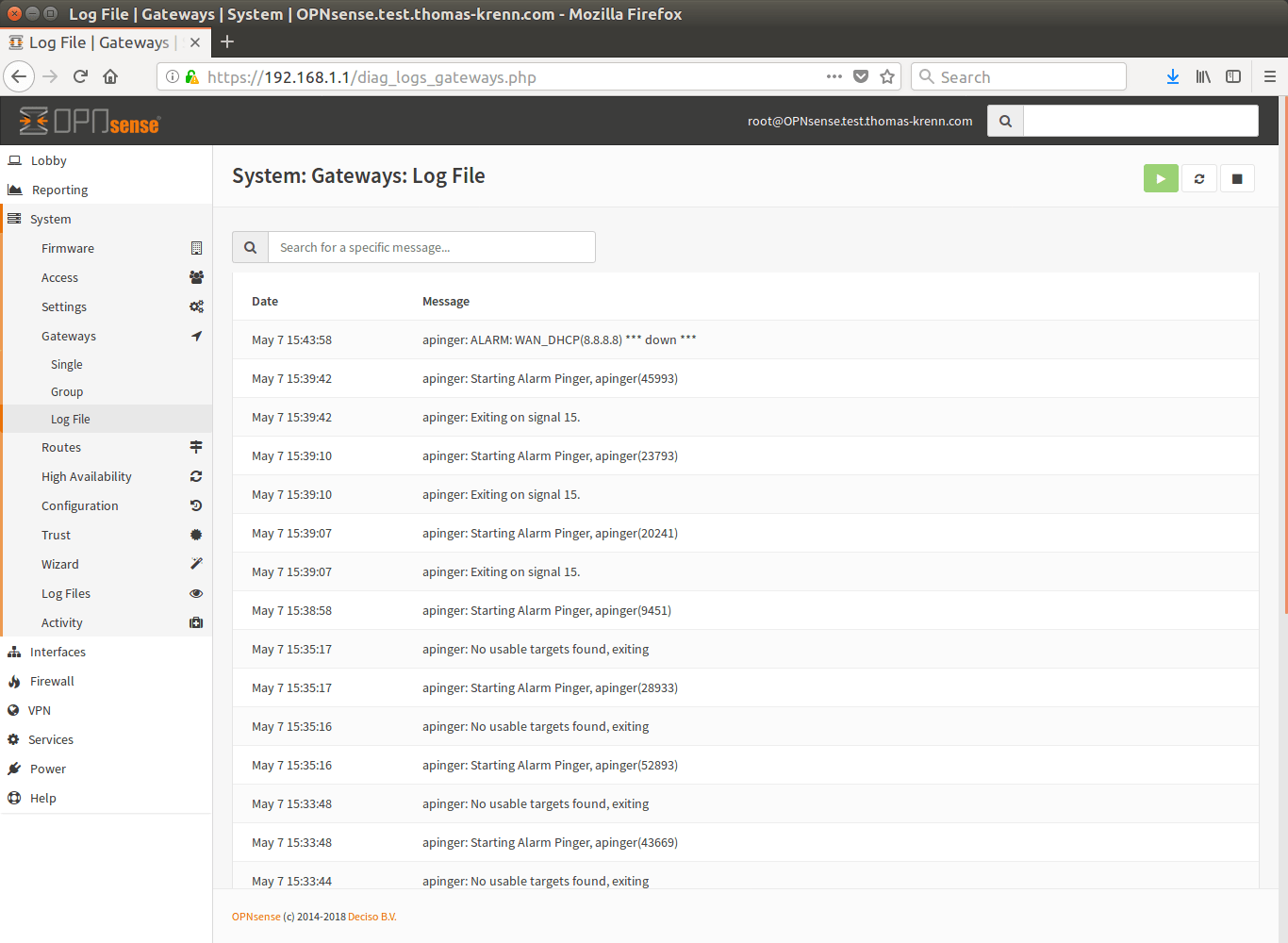Stop the service using the square stop button

(x=1237, y=178)
